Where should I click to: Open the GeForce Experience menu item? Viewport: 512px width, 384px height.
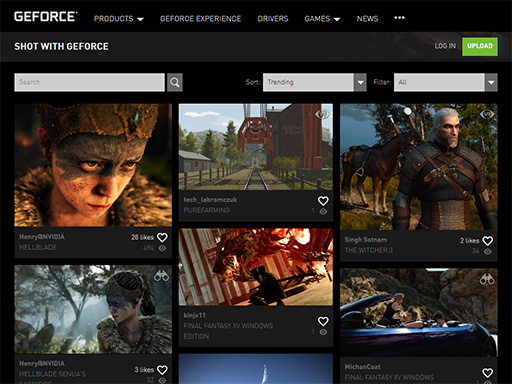pyautogui.click(x=200, y=19)
